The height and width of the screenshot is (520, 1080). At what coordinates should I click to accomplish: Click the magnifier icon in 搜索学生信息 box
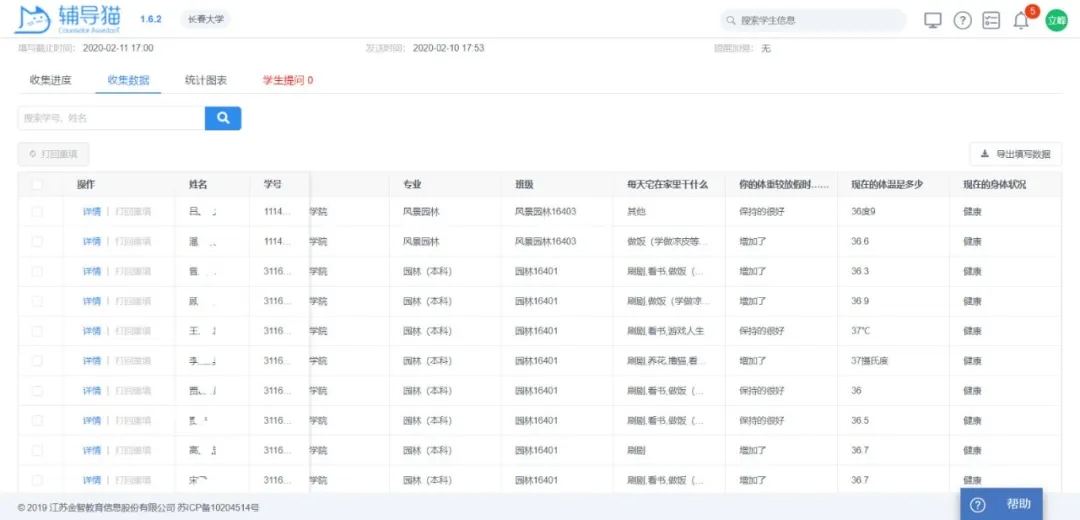[731, 21]
